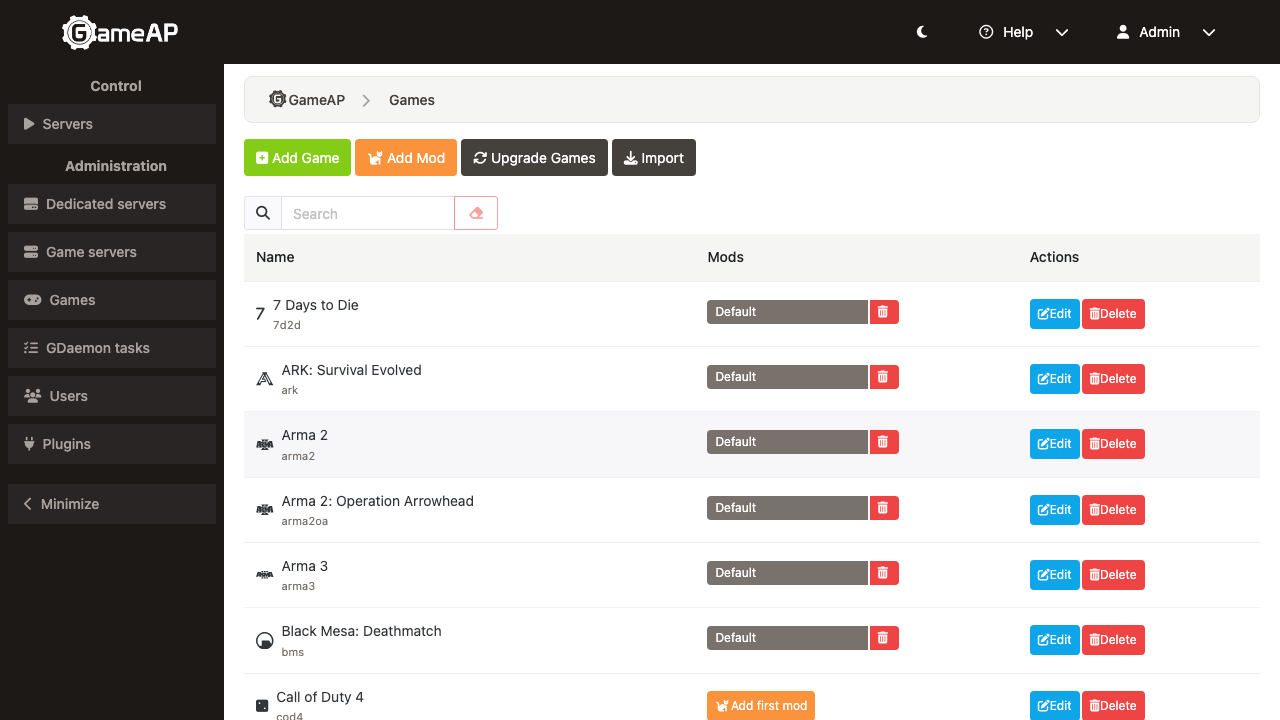Toggle dark mode with the moon icon

(922, 32)
